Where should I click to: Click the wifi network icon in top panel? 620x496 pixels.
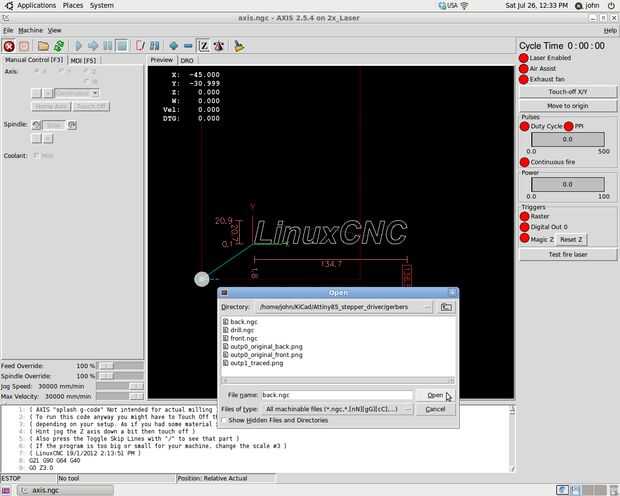click(465, 6)
